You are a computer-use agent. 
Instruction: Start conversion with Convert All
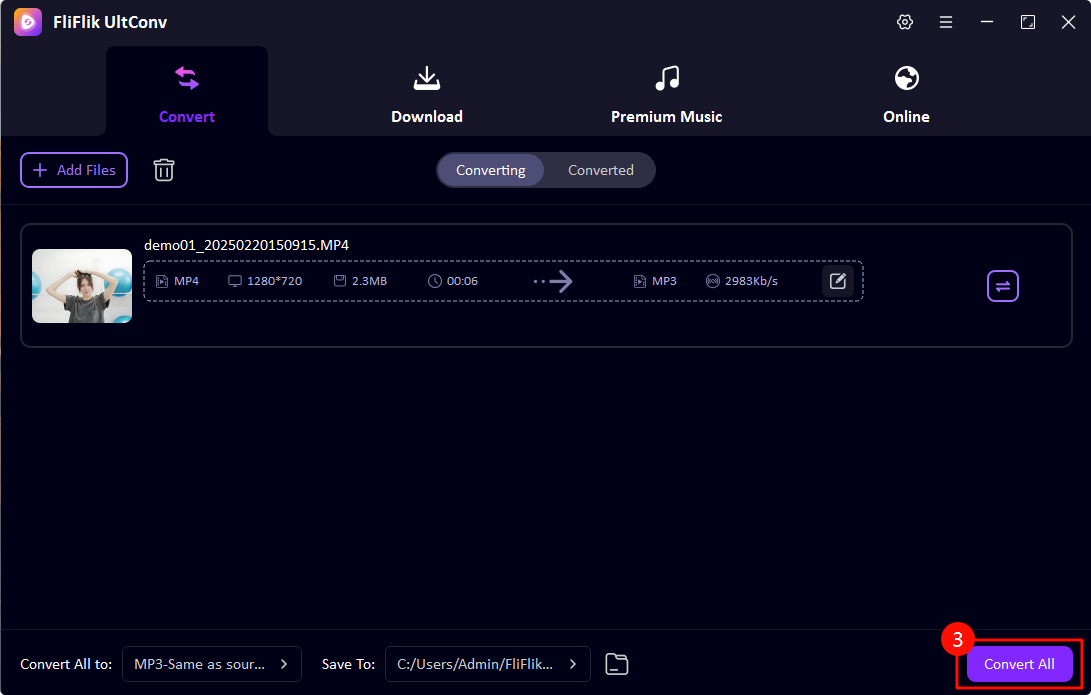(x=1019, y=664)
